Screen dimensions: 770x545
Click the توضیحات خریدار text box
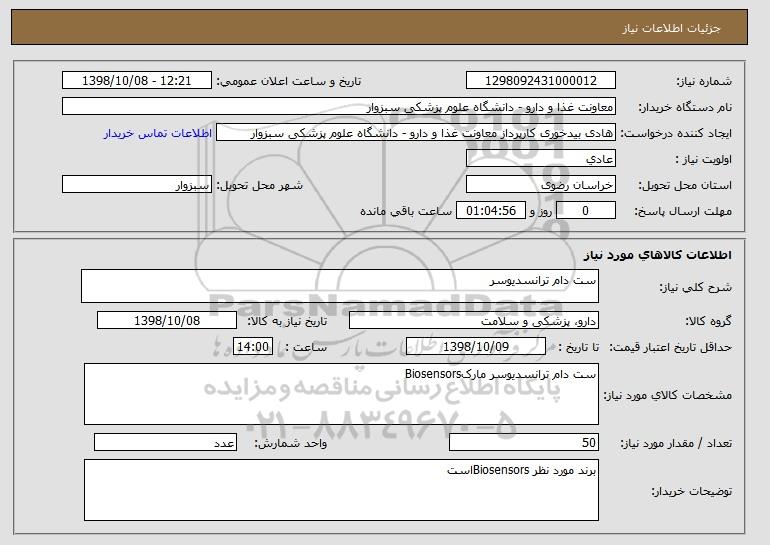click(341, 490)
